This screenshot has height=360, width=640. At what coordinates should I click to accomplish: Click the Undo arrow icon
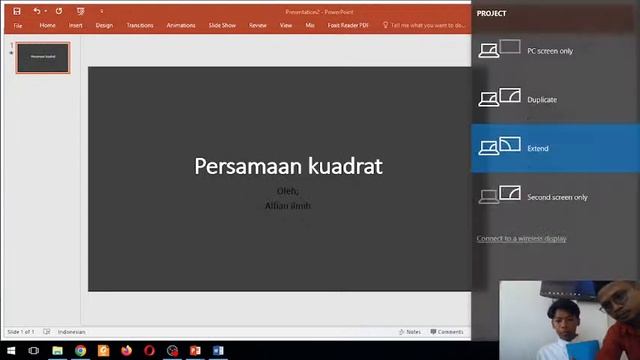tap(37, 11)
